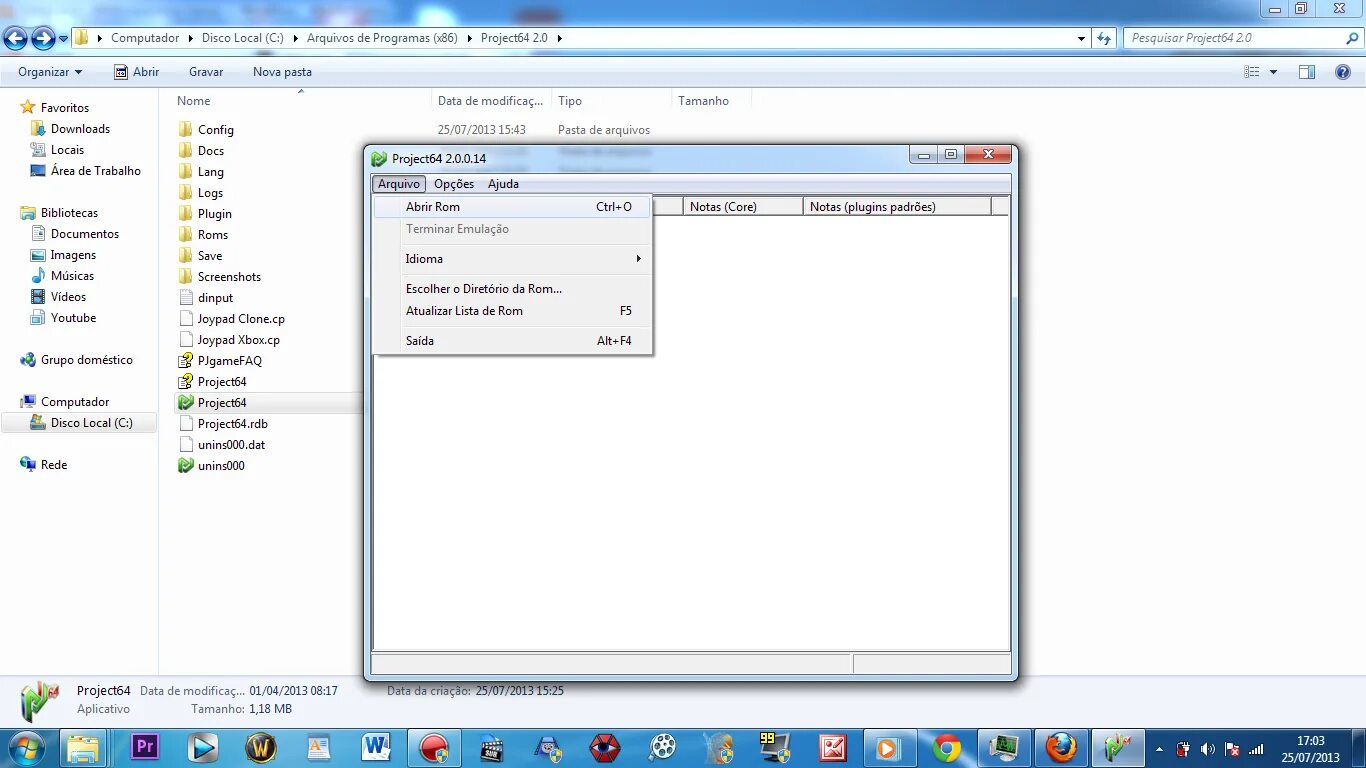This screenshot has width=1366, height=768.
Task: Open Imagens library in sidebar
Action: [63, 255]
